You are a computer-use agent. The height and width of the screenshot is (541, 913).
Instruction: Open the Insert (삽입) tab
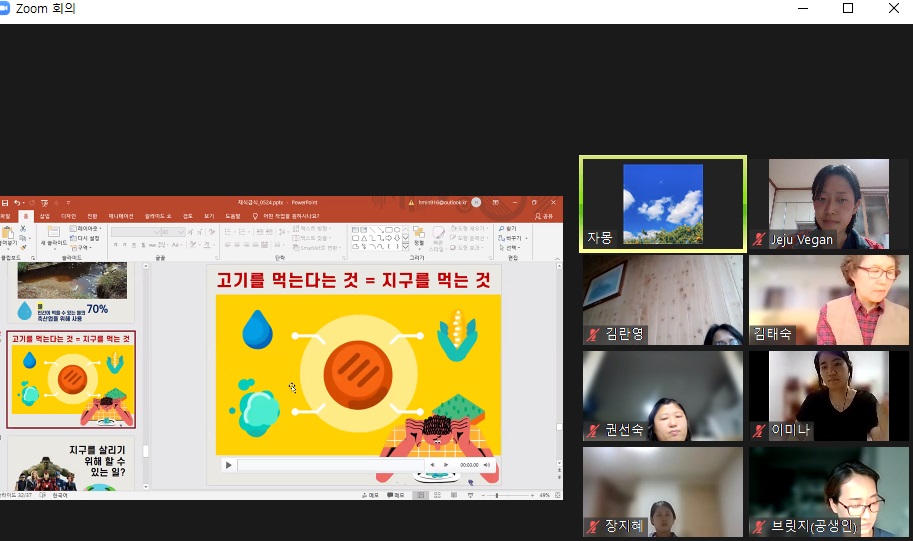[x=44, y=216]
